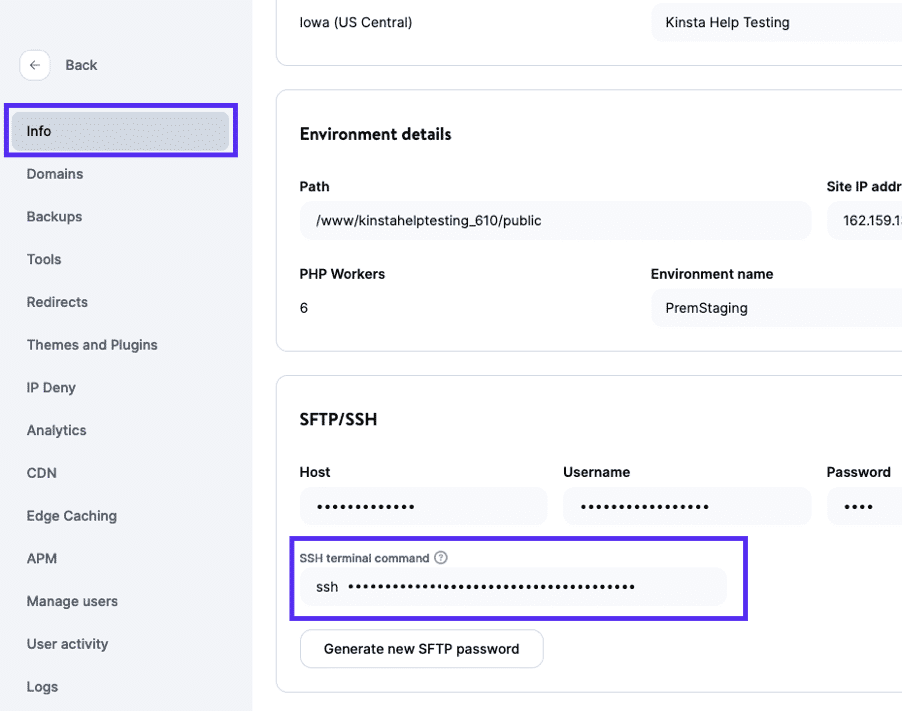Open Themes and Plugins
Image resolution: width=902 pixels, height=711 pixels.
tap(92, 344)
